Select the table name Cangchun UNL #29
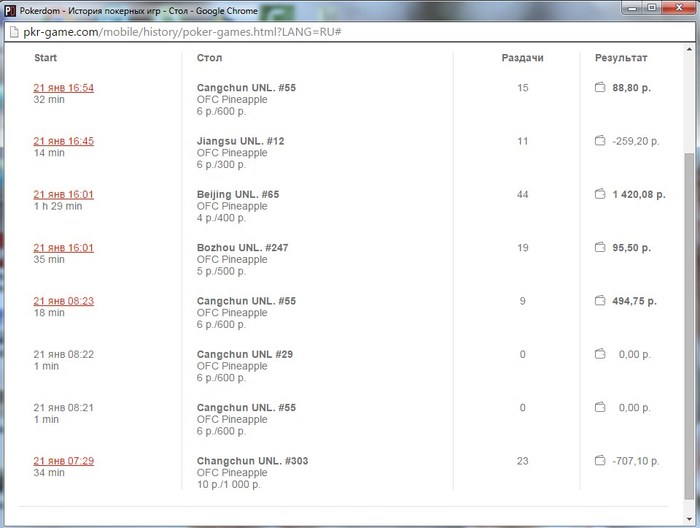The image size is (700, 528). 245,354
